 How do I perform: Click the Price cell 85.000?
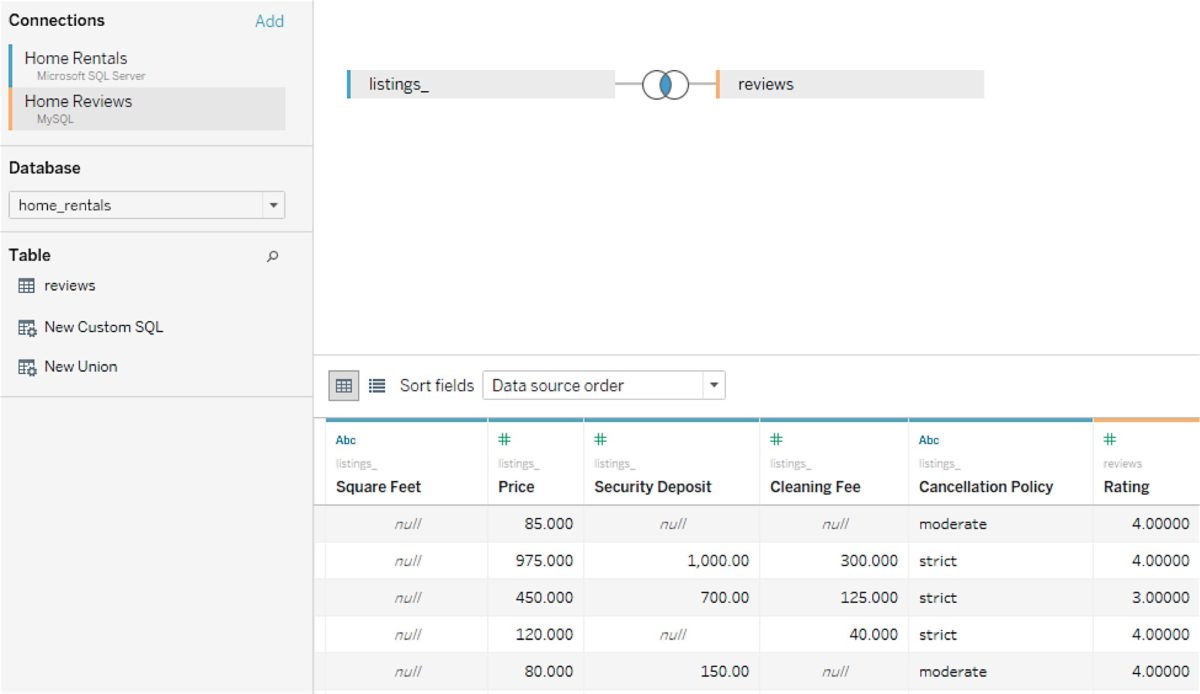click(x=536, y=524)
